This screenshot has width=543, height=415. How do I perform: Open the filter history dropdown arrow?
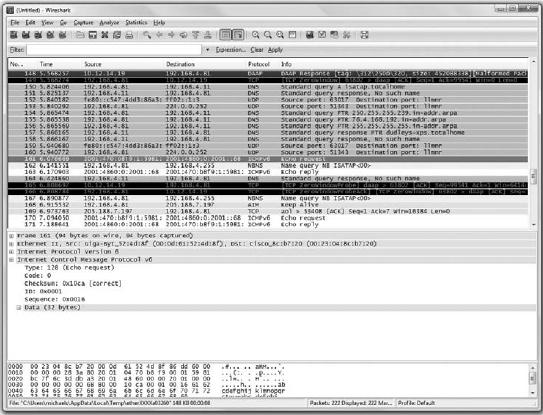[207, 50]
